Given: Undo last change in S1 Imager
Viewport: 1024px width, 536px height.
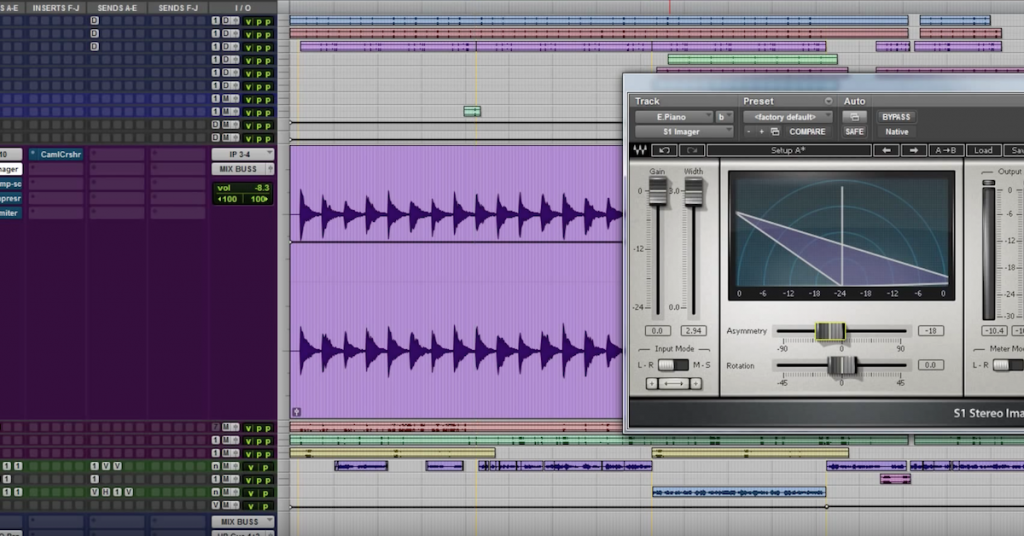Looking at the screenshot, I should 664,150.
